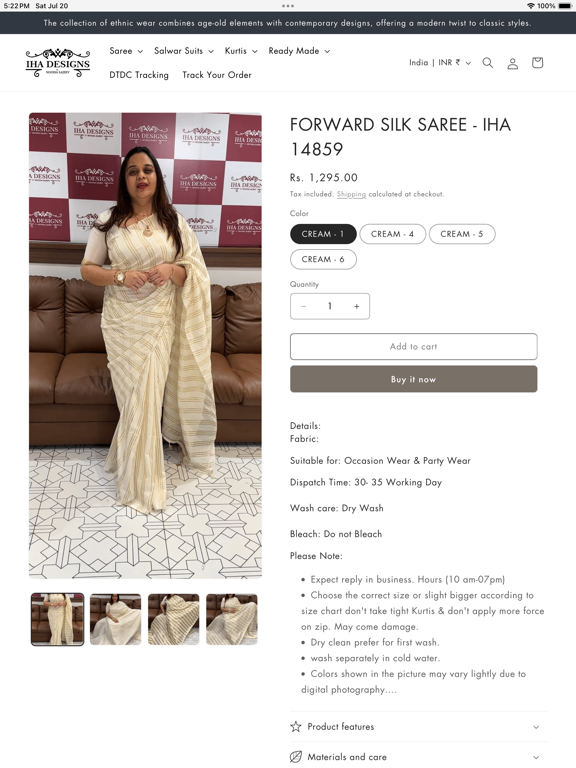
Task: Click the Product features star icon
Action: coord(296,726)
